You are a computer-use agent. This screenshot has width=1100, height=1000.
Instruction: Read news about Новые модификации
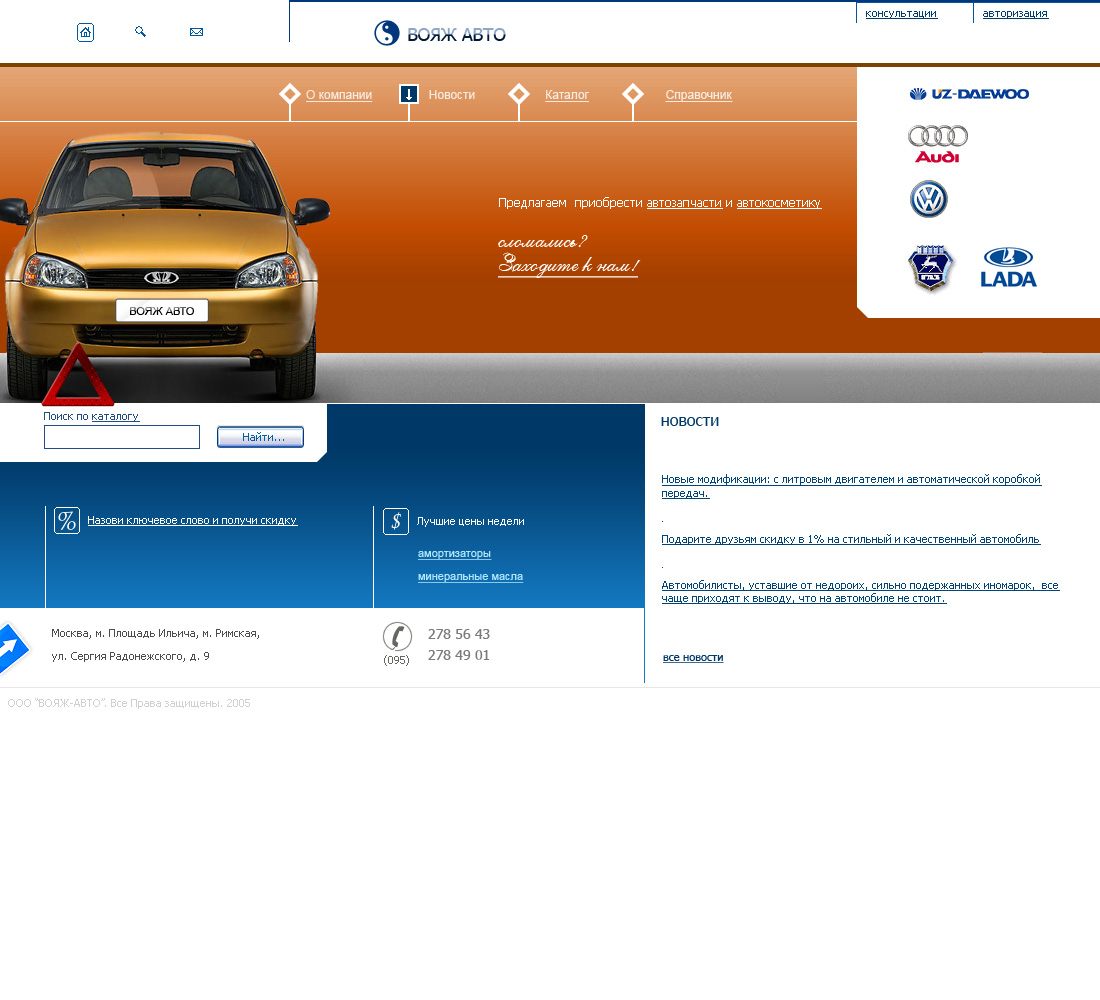[851, 486]
